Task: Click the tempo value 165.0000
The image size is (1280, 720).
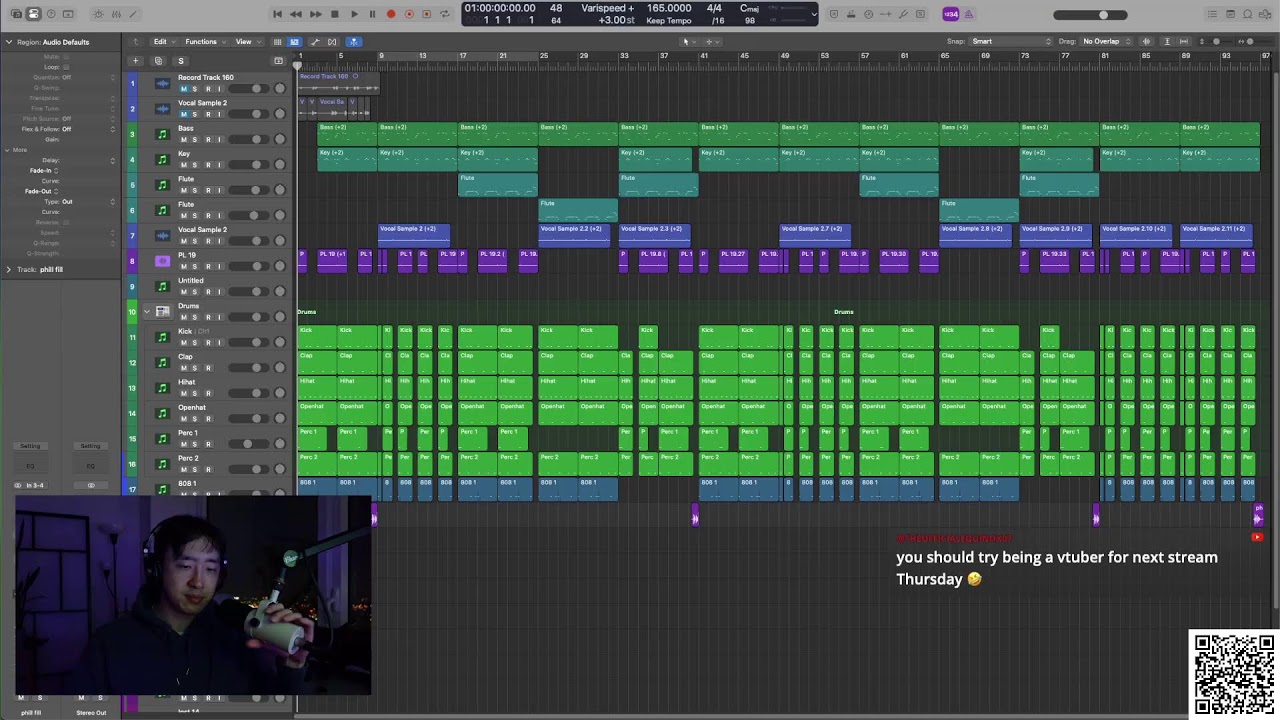Action: click(668, 8)
